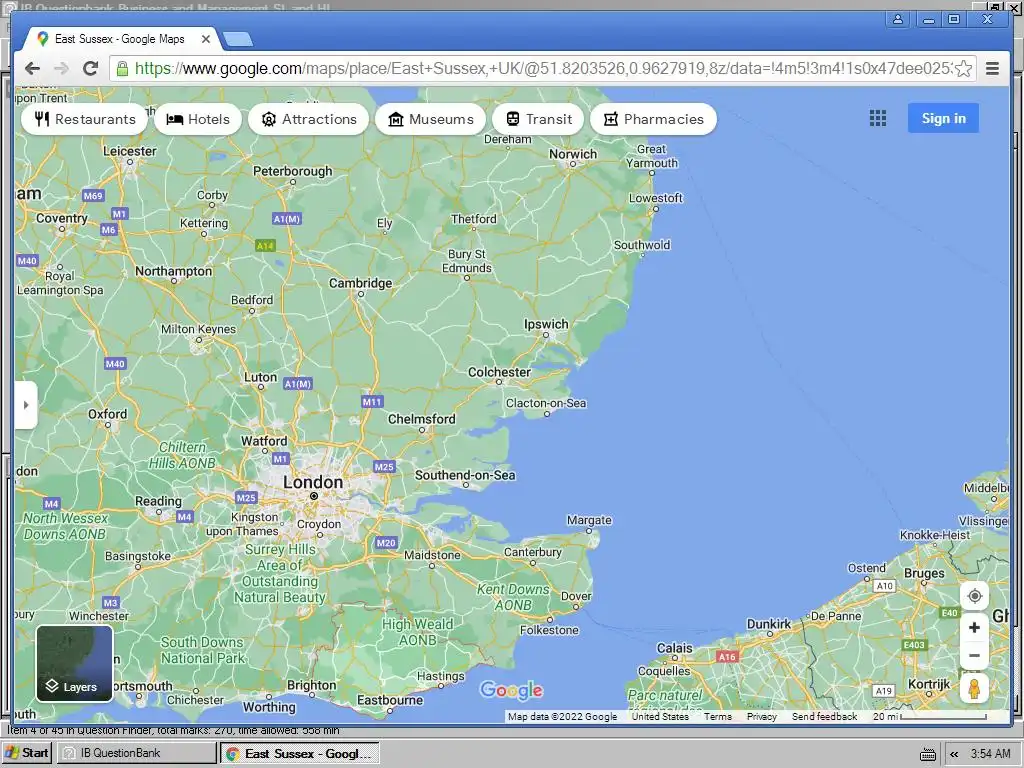Click the Margate label on map
Image resolution: width=1024 pixels, height=768 pixels.
[589, 520]
